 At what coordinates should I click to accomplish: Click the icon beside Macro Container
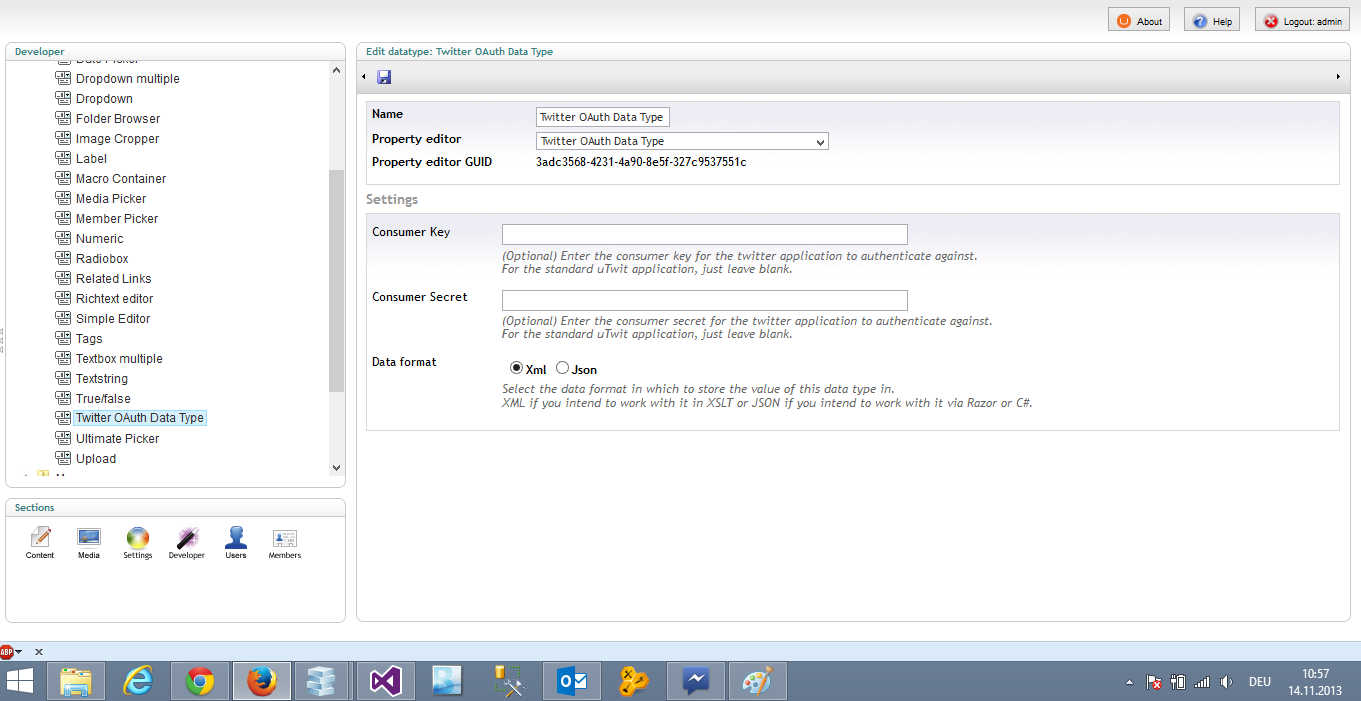pos(63,178)
